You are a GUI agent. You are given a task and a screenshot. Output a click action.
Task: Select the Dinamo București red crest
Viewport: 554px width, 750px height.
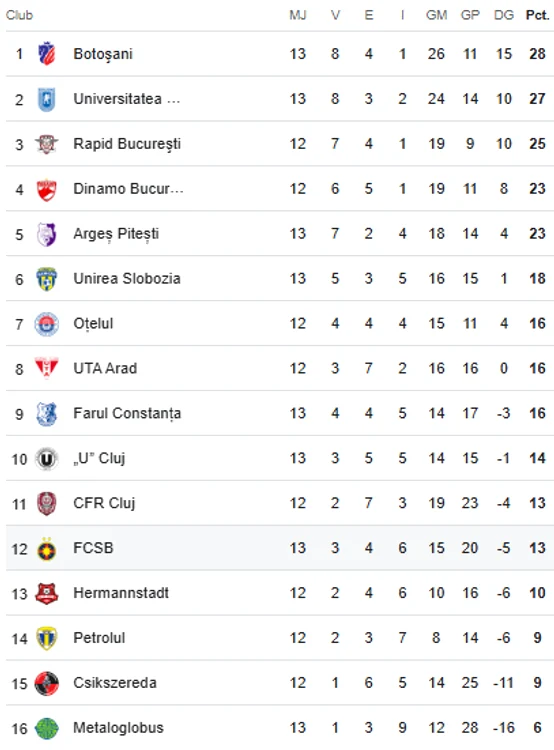pos(46,189)
